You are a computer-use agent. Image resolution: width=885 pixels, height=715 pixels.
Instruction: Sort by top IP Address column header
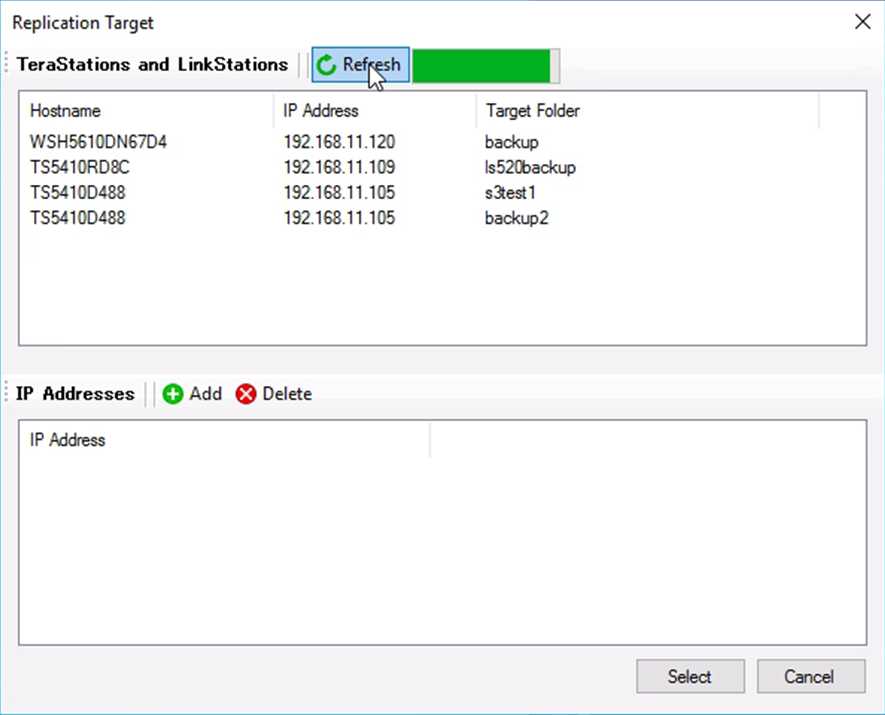[321, 110]
